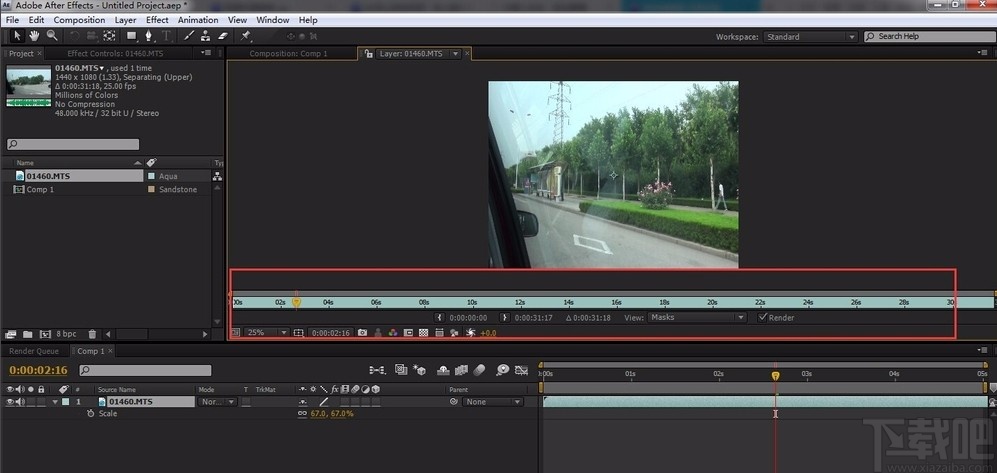Image resolution: width=997 pixels, height=473 pixels.
Task: Open the Layer 01460.MTS viewer dropdown arrow
Action: (x=455, y=54)
